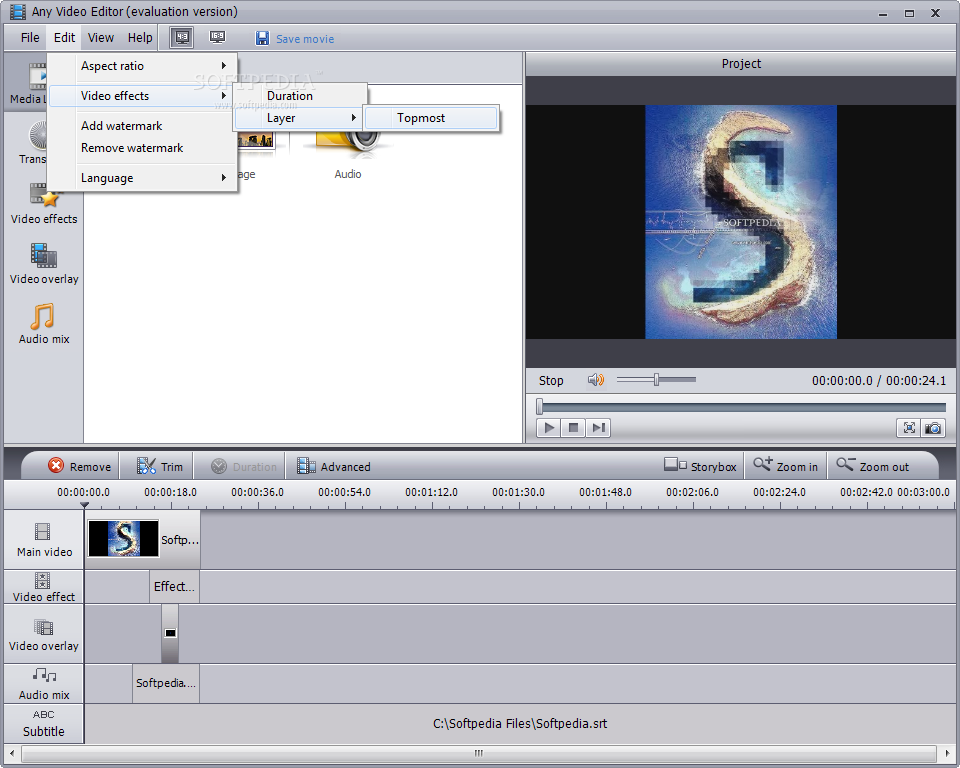The width and height of the screenshot is (960, 768).
Task: Click the preview seek bar
Action: [x=741, y=407]
